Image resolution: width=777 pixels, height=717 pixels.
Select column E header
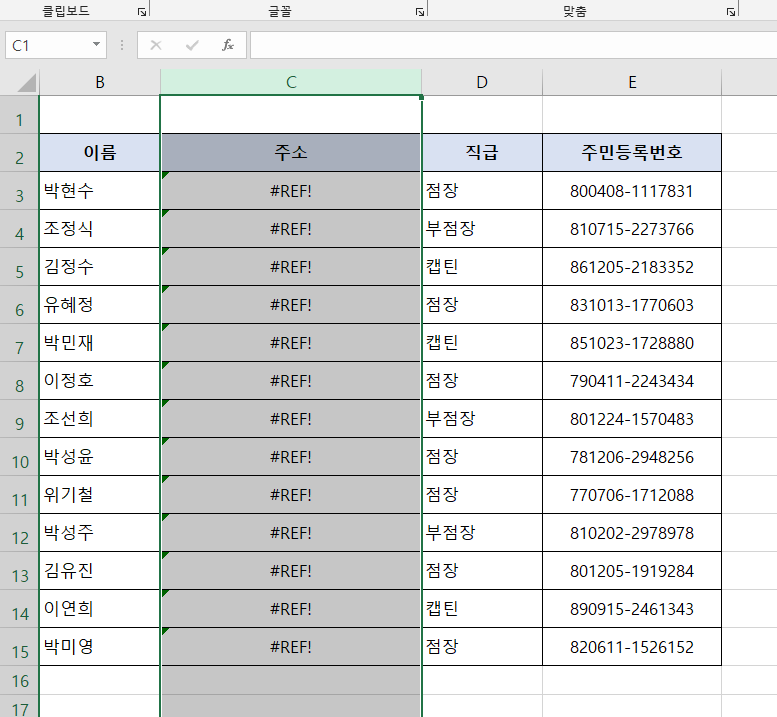[632, 82]
